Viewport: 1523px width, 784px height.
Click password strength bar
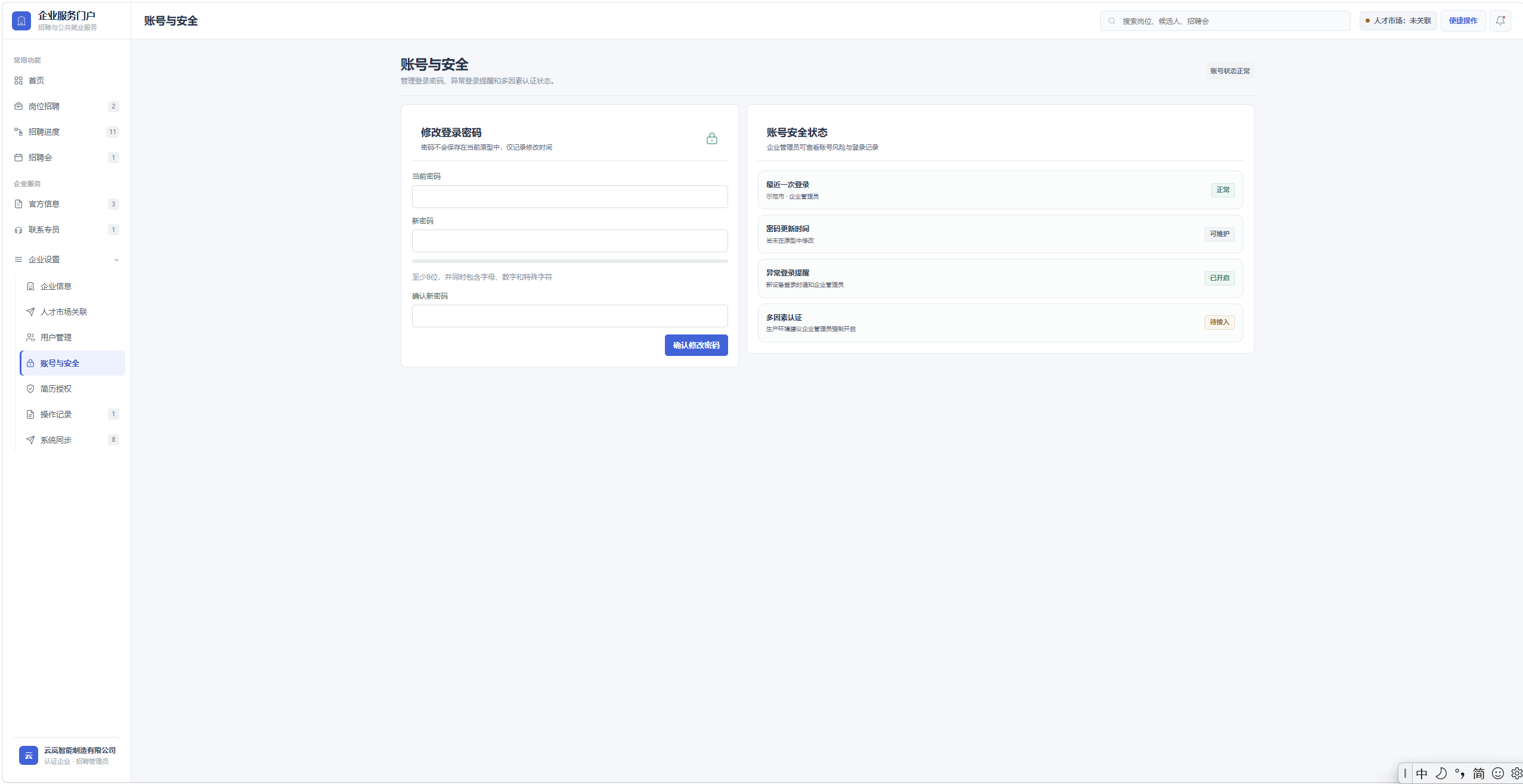[569, 261]
